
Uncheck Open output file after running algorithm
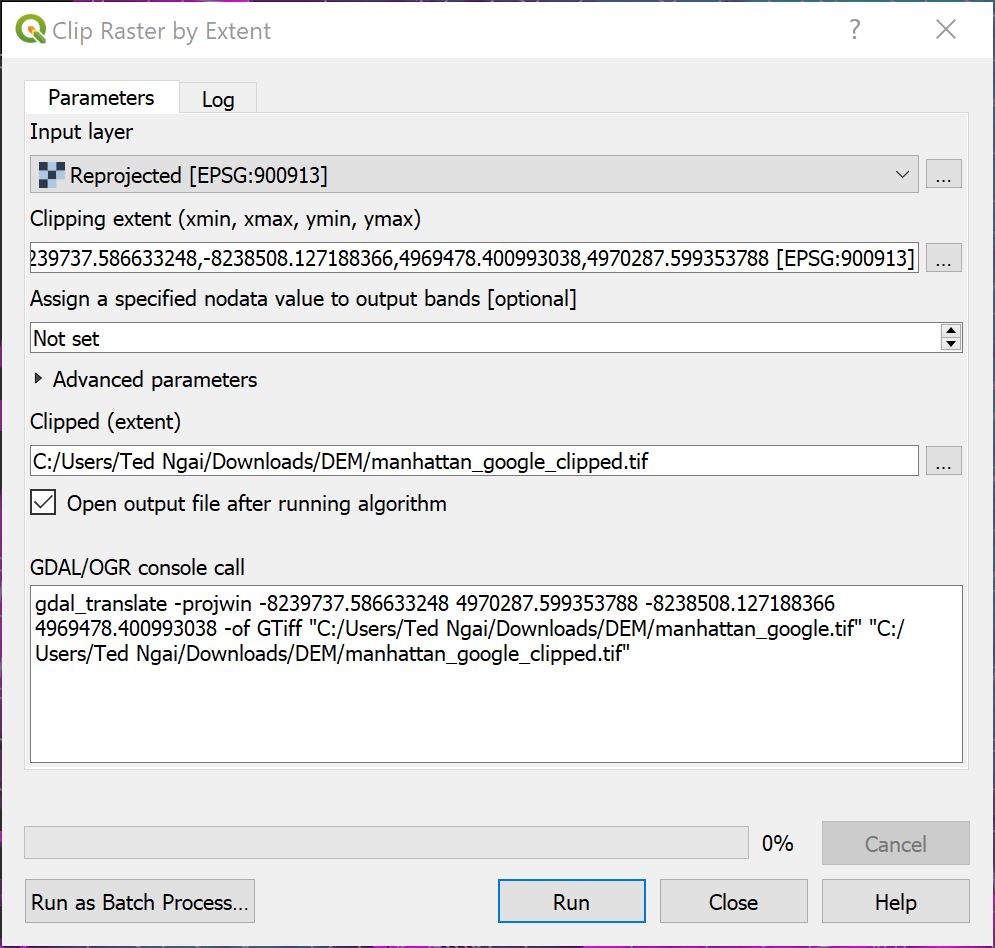[x=41, y=503]
